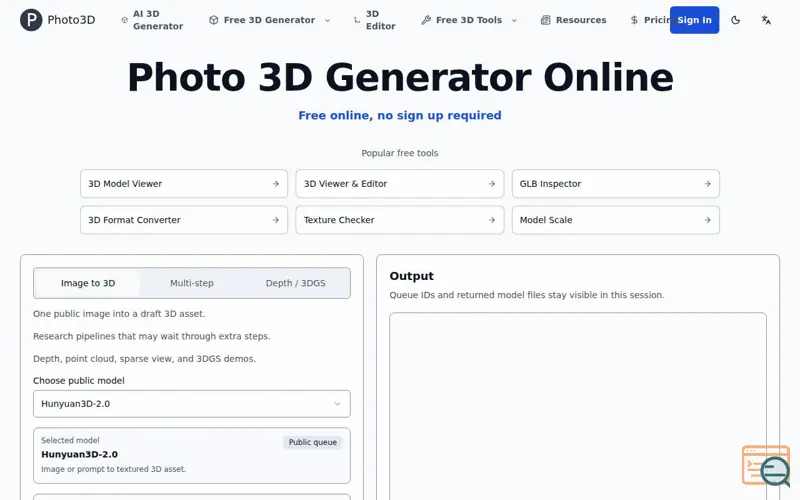Click 'One public image into a draft 3D asset.'
800x500 pixels.
pos(119,314)
